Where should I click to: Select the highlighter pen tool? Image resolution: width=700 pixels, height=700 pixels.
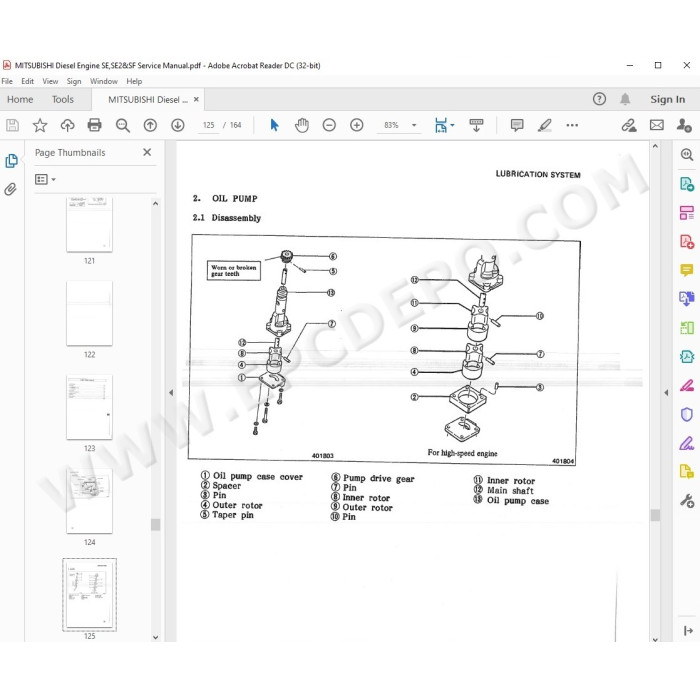coord(545,125)
